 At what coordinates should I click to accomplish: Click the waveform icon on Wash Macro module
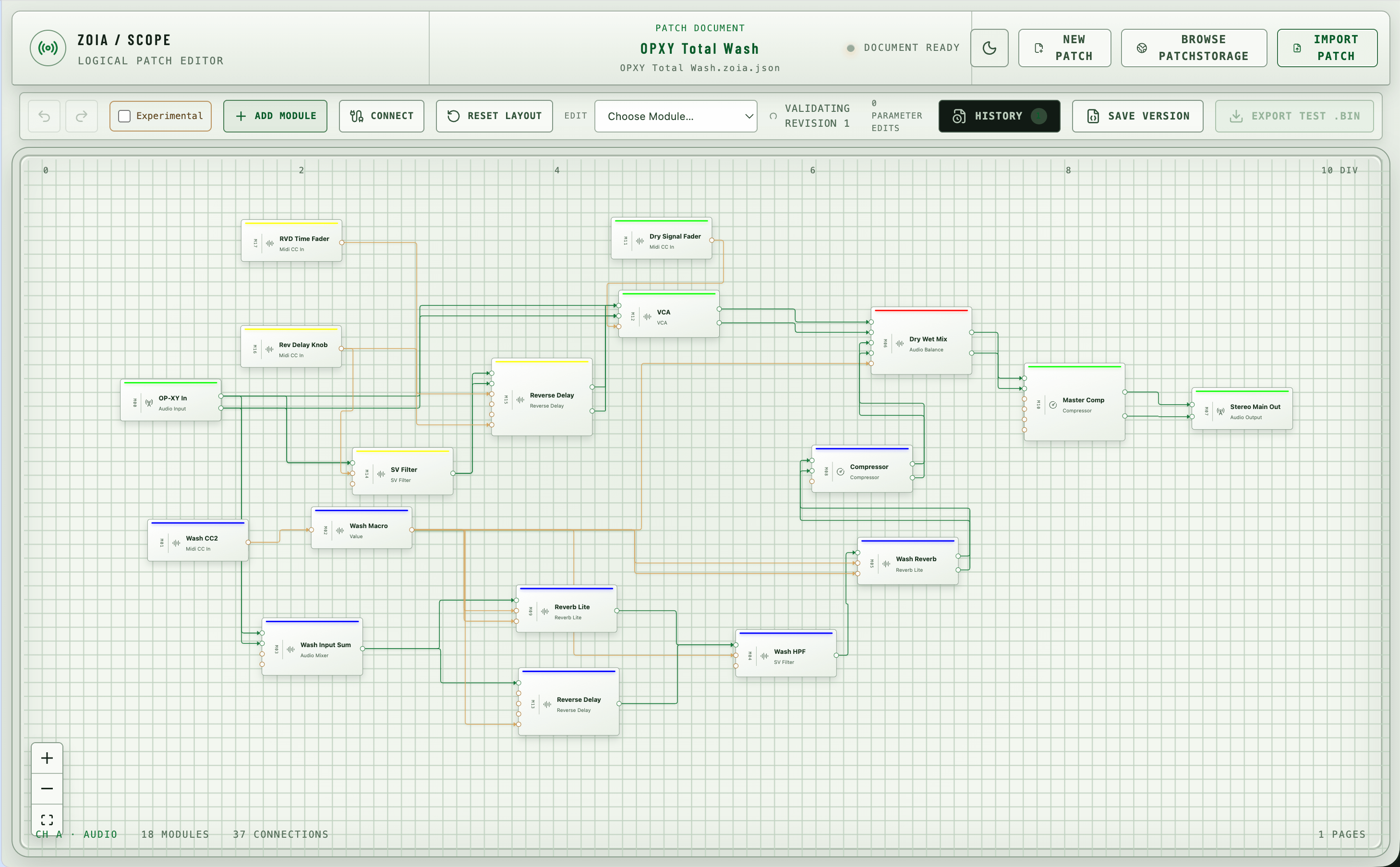coord(340,530)
